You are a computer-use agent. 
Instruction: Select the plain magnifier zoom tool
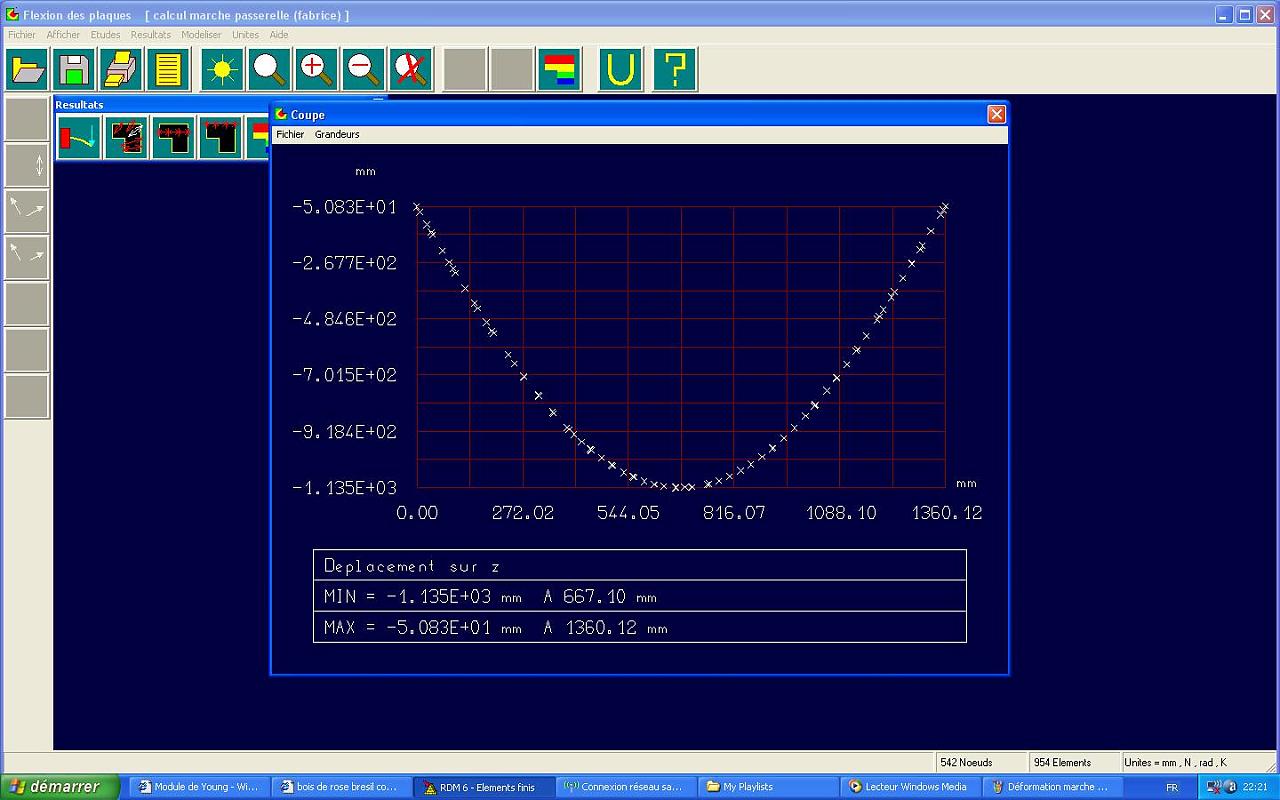click(x=269, y=70)
